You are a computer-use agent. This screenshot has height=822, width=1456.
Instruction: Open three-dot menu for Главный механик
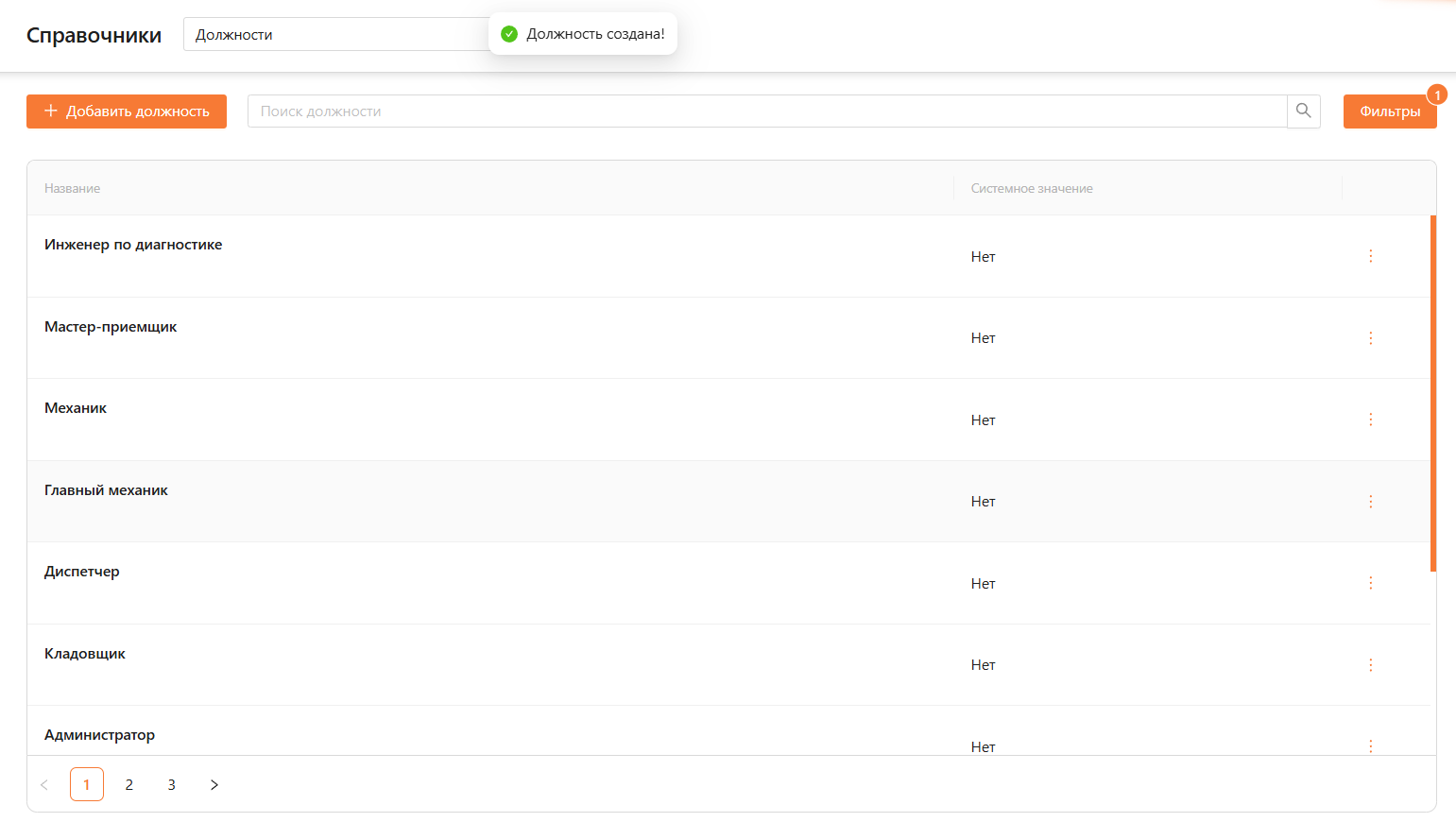[x=1370, y=502]
